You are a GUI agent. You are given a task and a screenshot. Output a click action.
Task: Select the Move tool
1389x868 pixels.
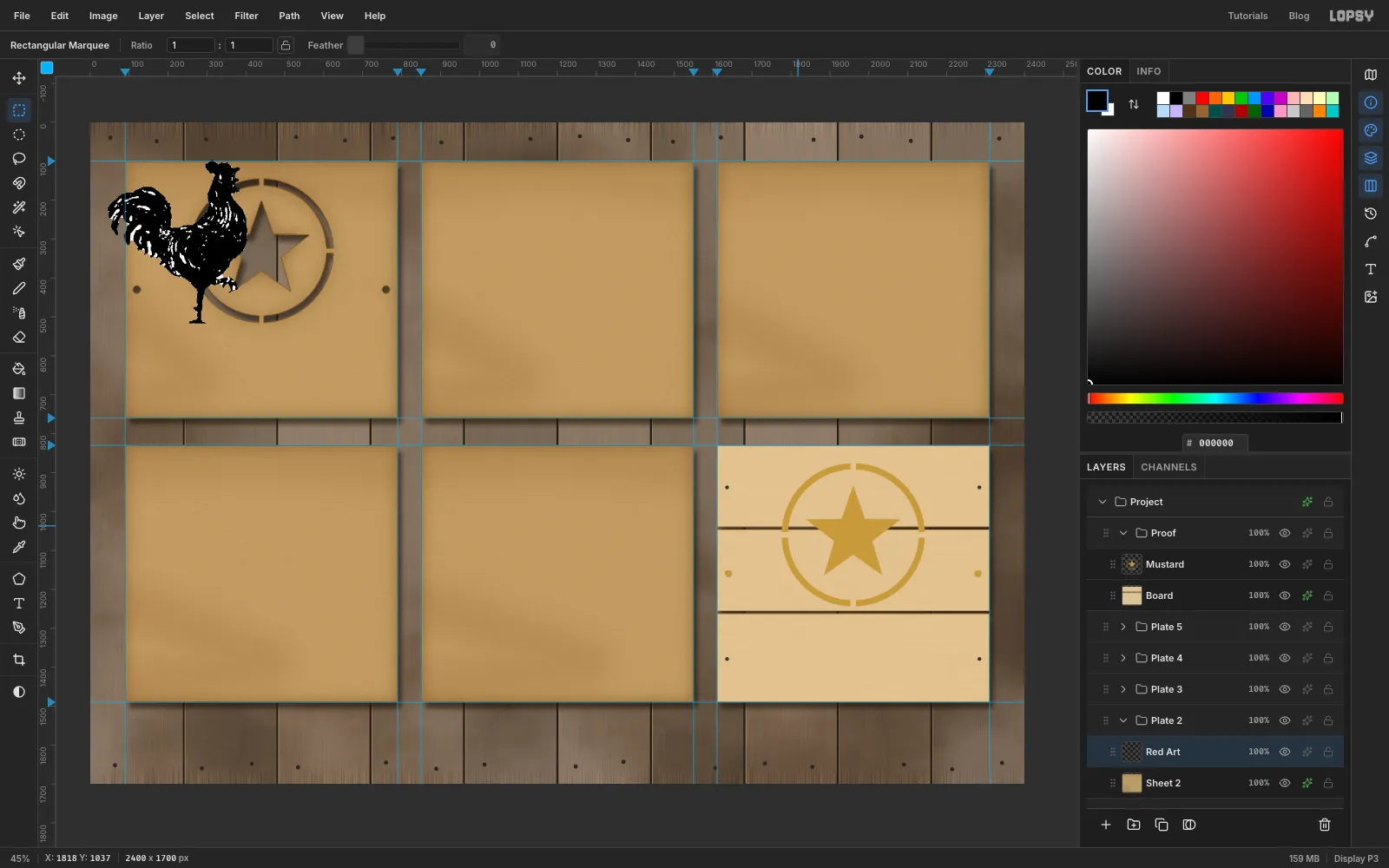pos(19,78)
